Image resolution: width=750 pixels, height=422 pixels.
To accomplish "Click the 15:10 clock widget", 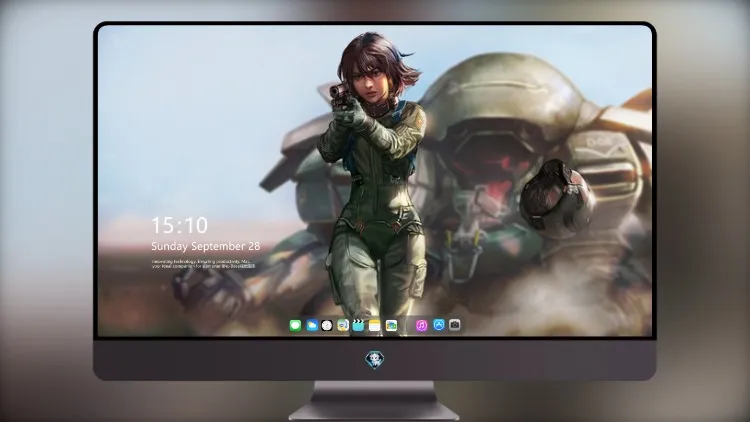I will click(x=180, y=225).
